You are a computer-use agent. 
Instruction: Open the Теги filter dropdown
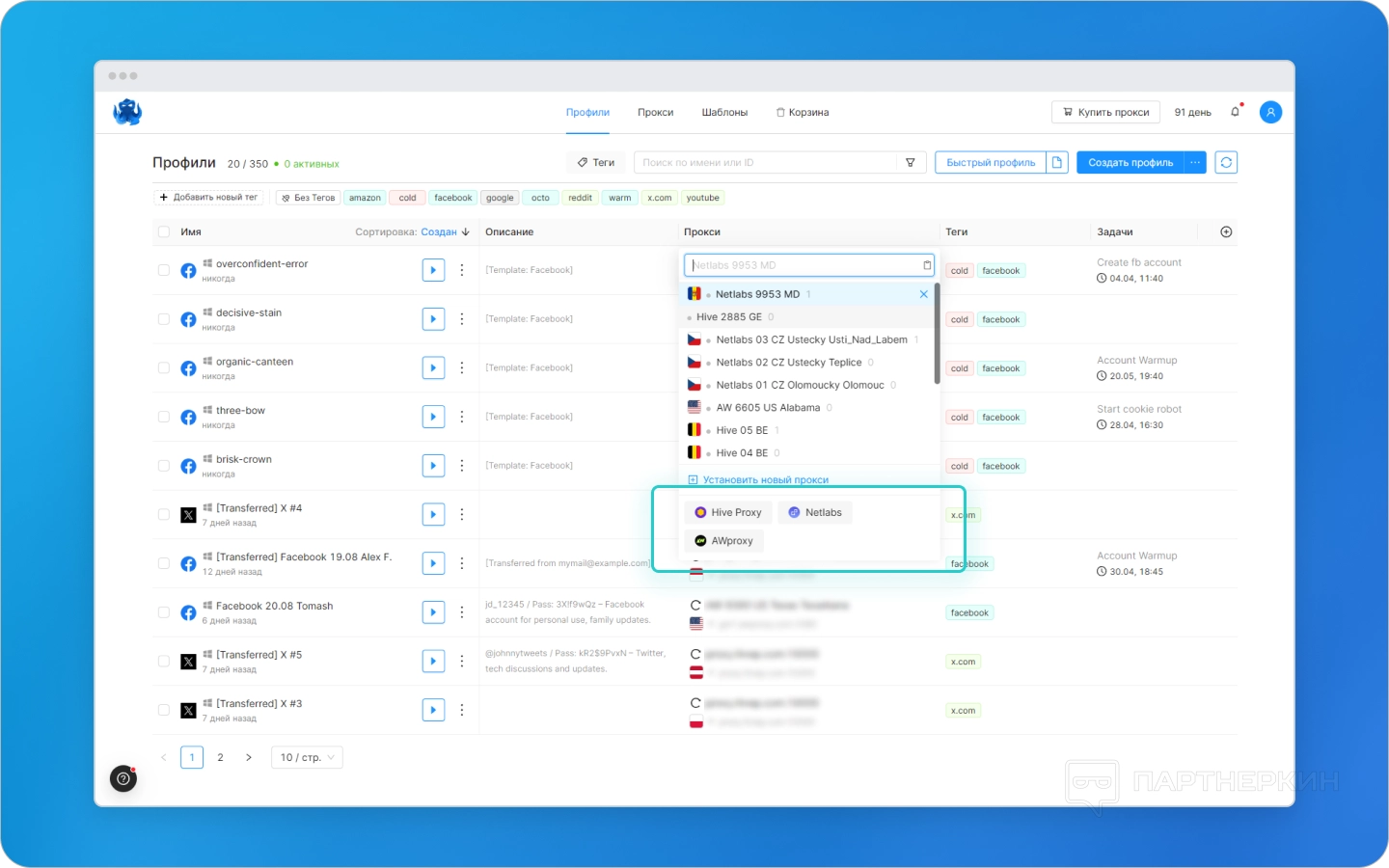click(x=596, y=163)
